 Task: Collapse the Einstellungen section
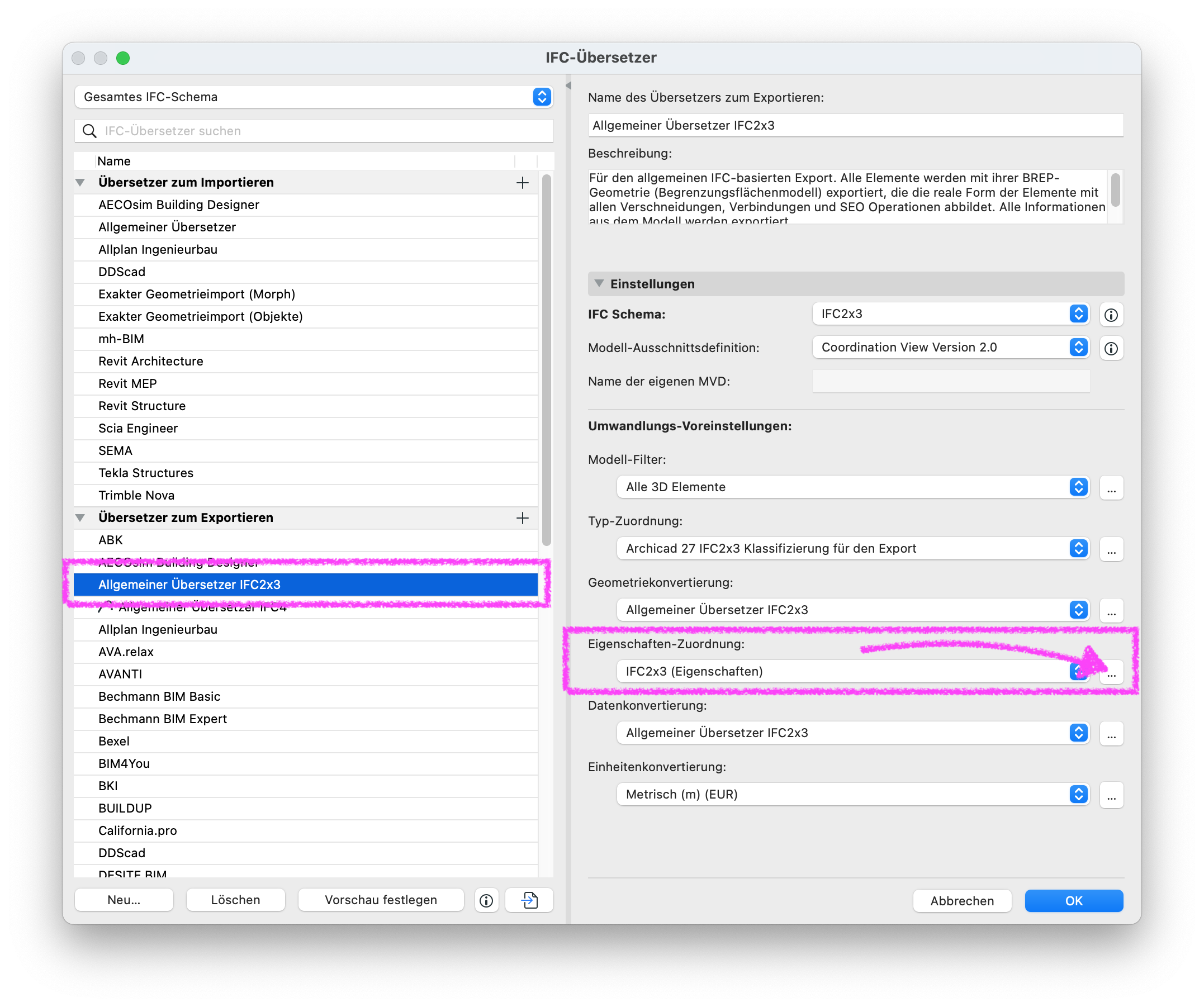599,284
